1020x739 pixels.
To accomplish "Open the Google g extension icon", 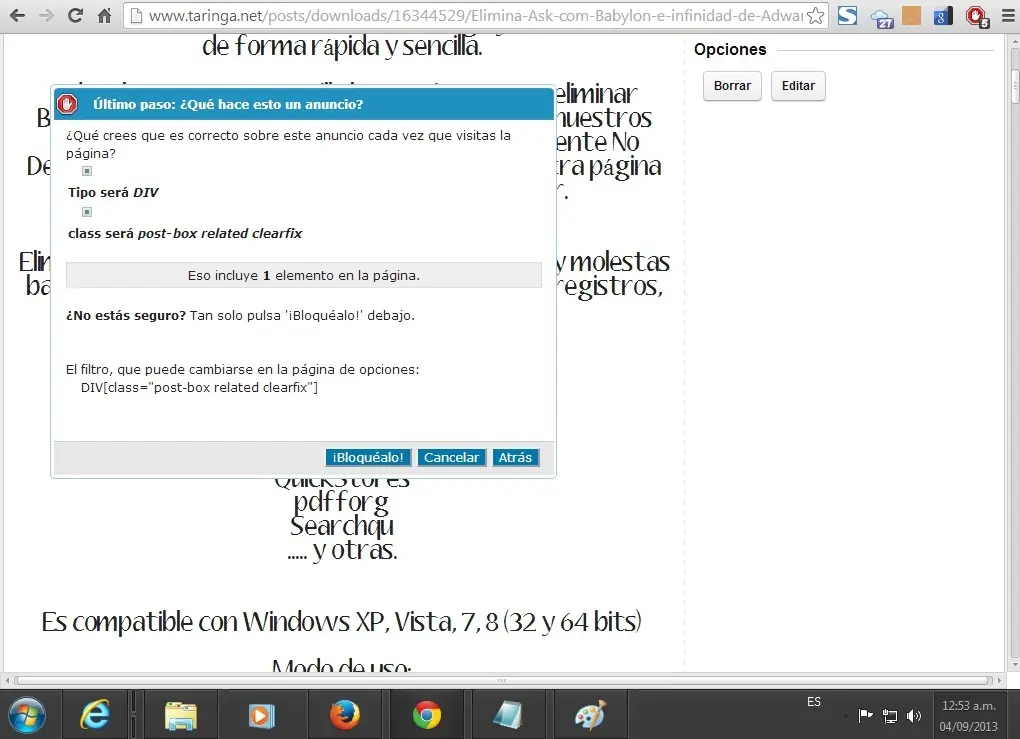I will (943, 16).
